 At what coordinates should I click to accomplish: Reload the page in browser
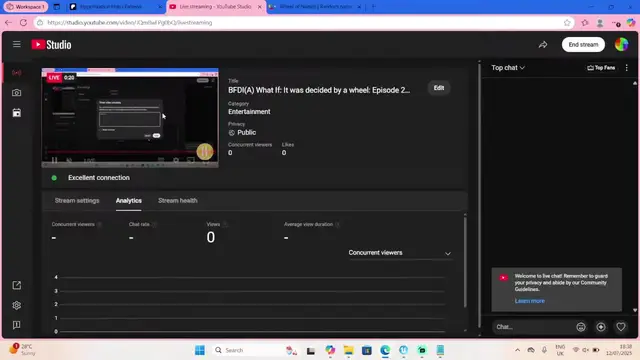click(x=23, y=22)
